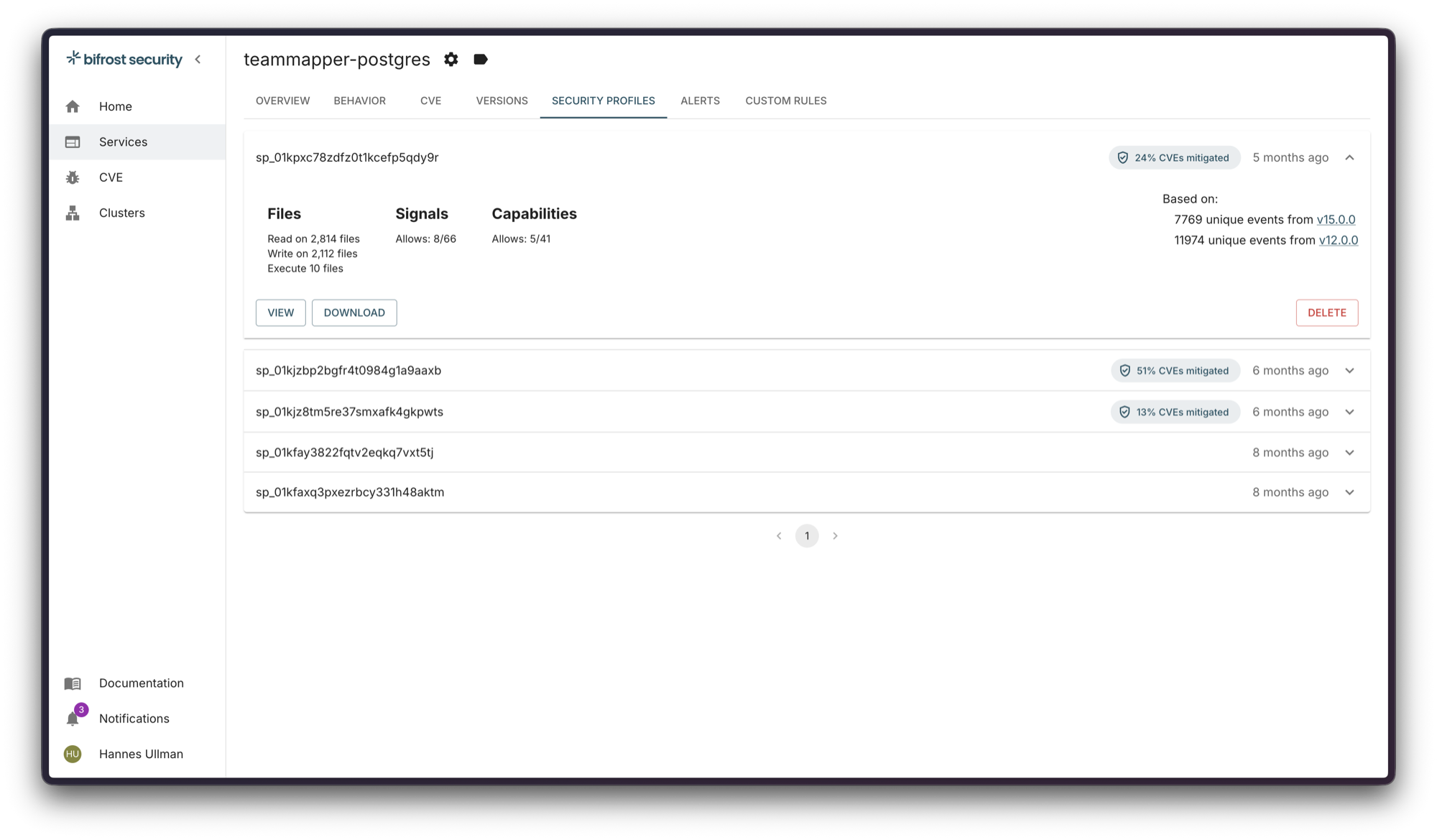Image resolution: width=1437 pixels, height=840 pixels.
Task: Expand profile sp_01kfaxq3pxezrbcy331h48aktm
Action: pos(1350,493)
